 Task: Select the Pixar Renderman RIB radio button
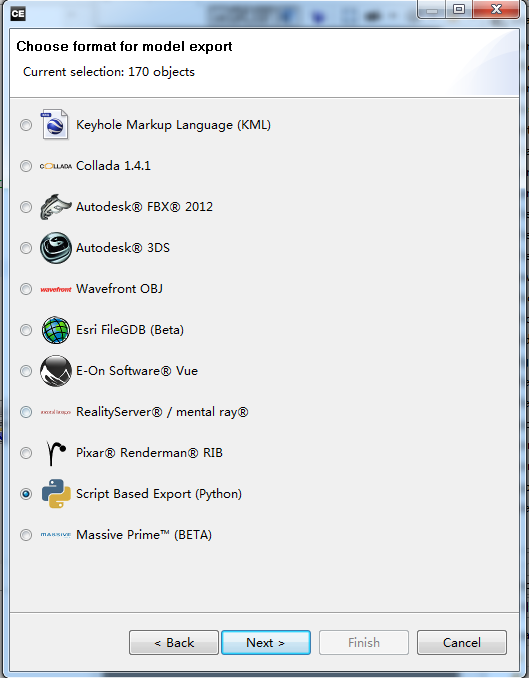[x=26, y=453]
